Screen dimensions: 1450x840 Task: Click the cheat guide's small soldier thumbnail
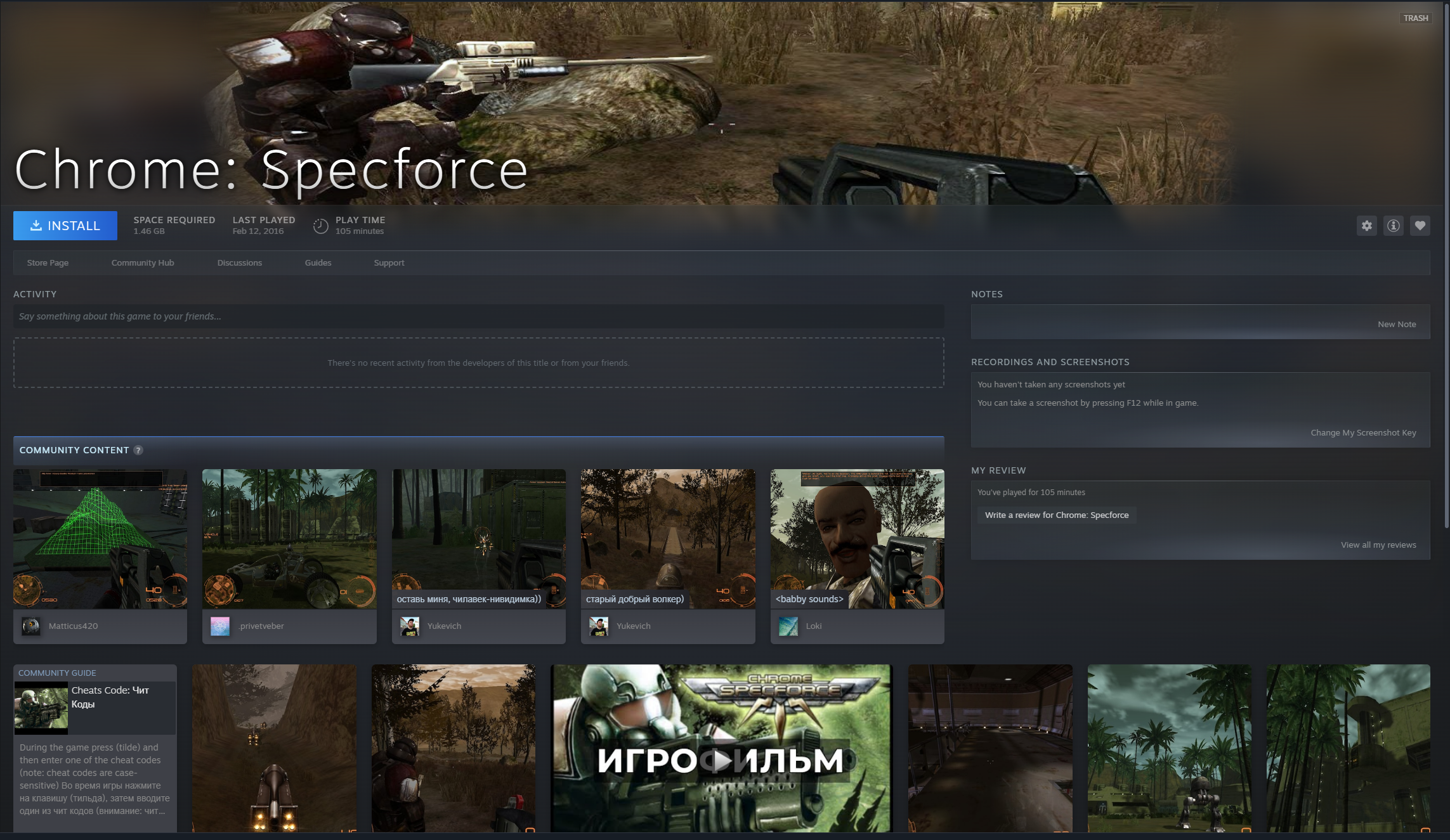click(x=41, y=707)
